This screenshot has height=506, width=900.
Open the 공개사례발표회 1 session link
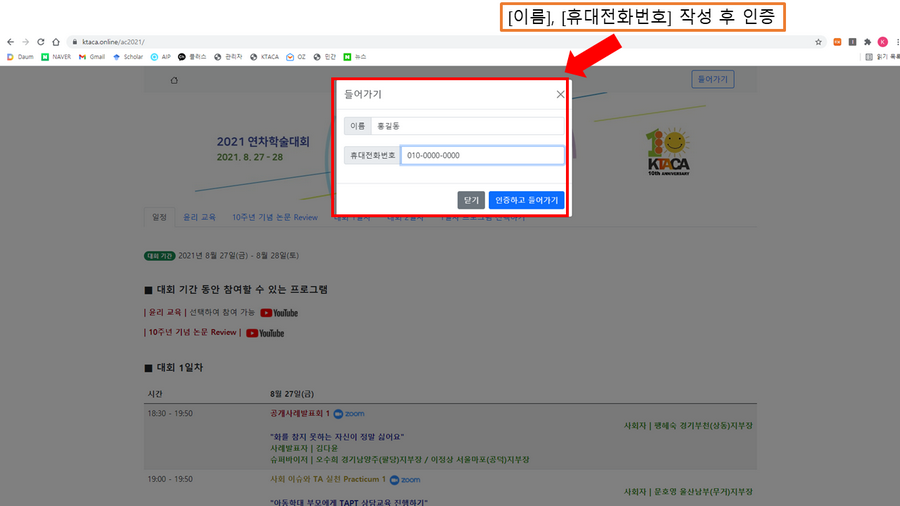(300, 413)
